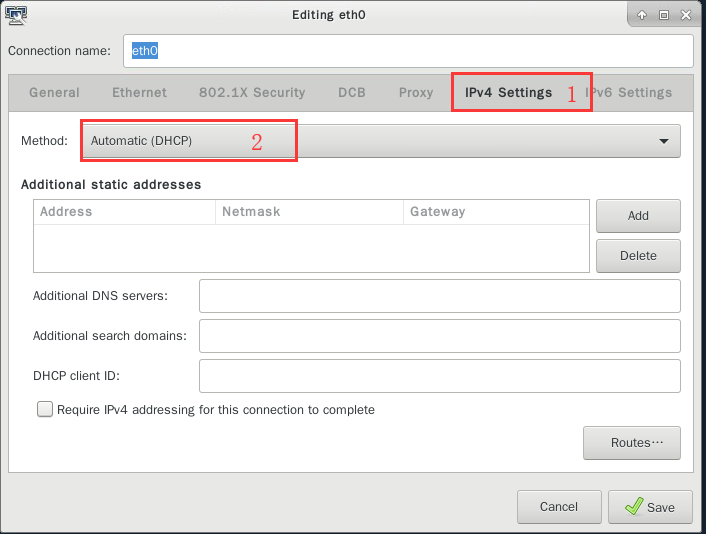
Task: Maximize the Editing eth0 window
Action: (663, 15)
